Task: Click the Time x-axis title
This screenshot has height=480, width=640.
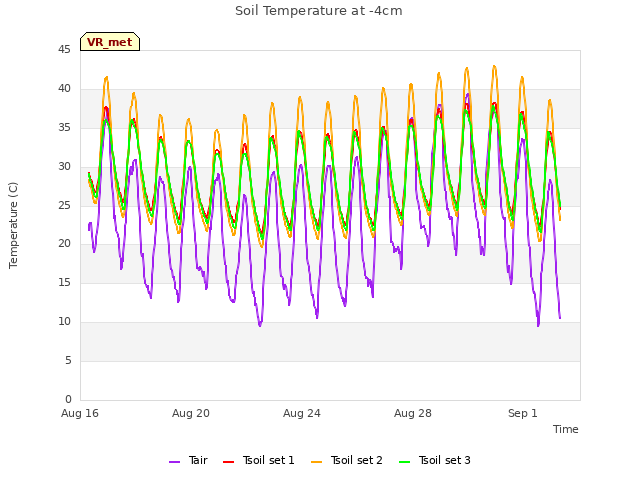Action: click(x=566, y=429)
